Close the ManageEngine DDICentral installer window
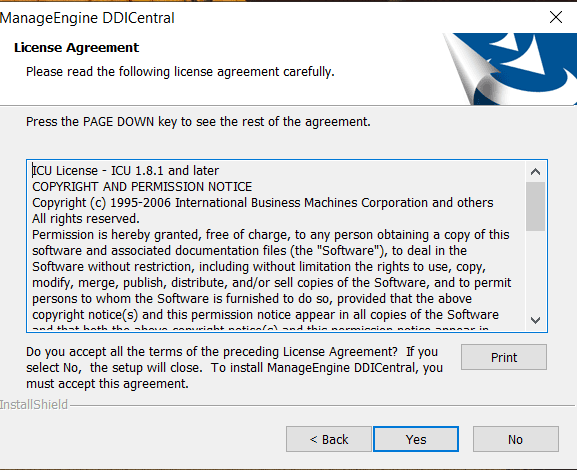577x470 pixels. coord(556,17)
